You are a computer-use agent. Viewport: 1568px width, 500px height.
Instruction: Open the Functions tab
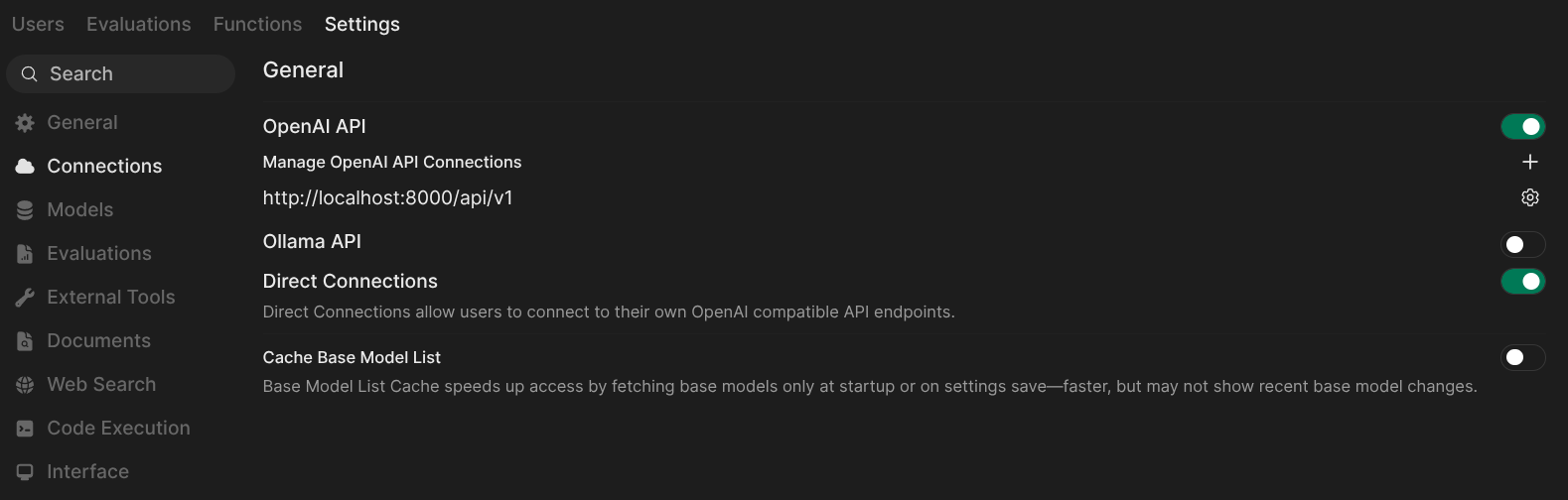point(257,24)
